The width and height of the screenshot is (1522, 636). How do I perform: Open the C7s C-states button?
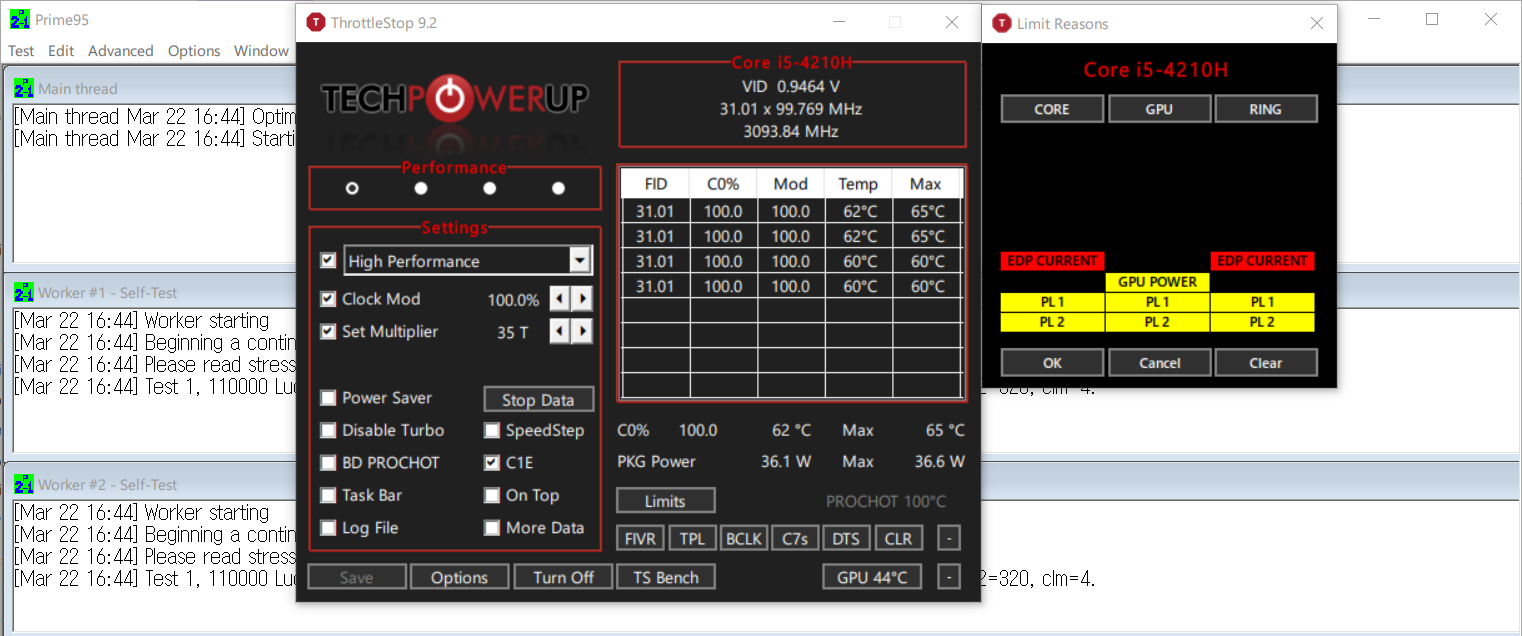[x=795, y=538]
